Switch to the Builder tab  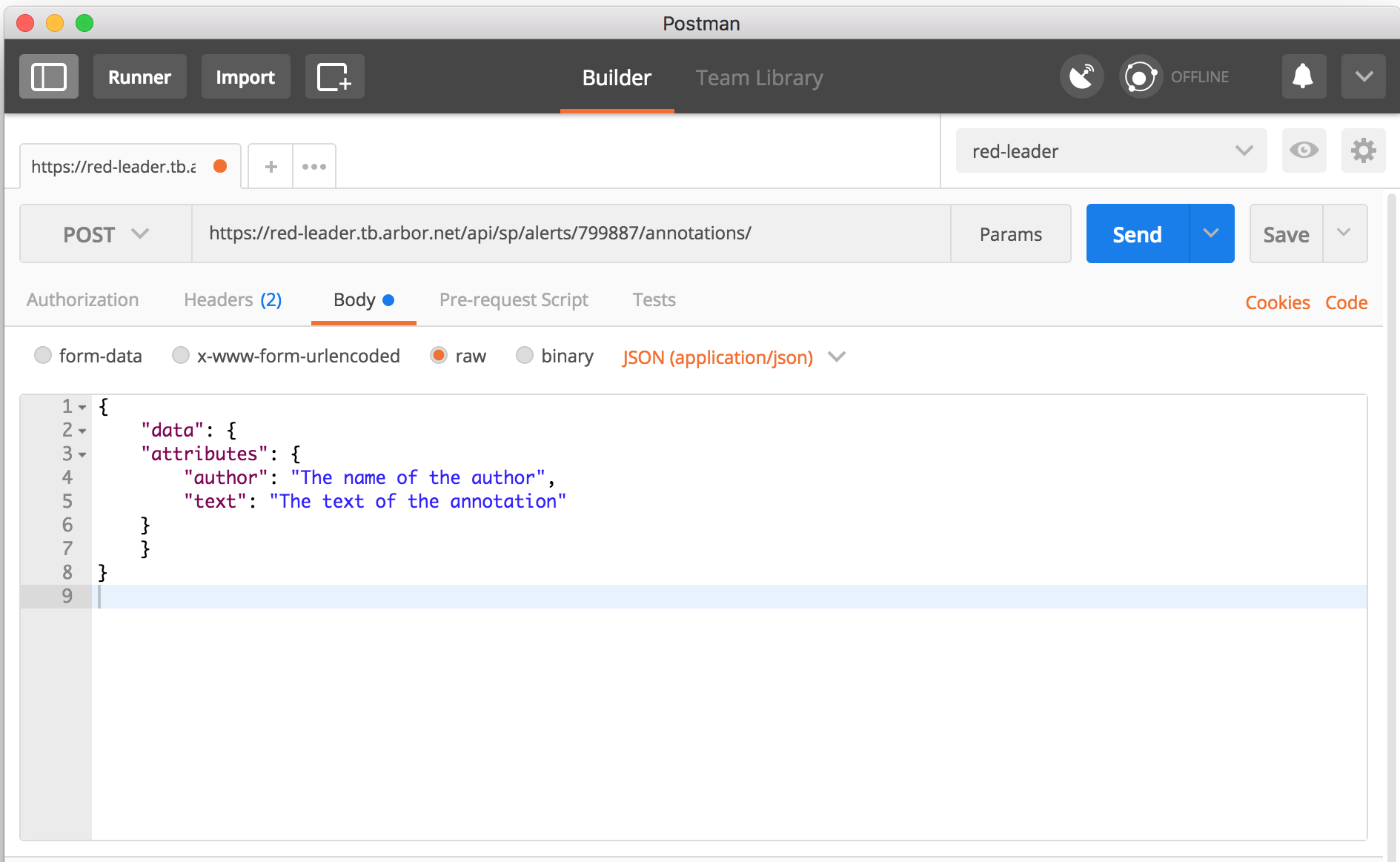tap(617, 77)
